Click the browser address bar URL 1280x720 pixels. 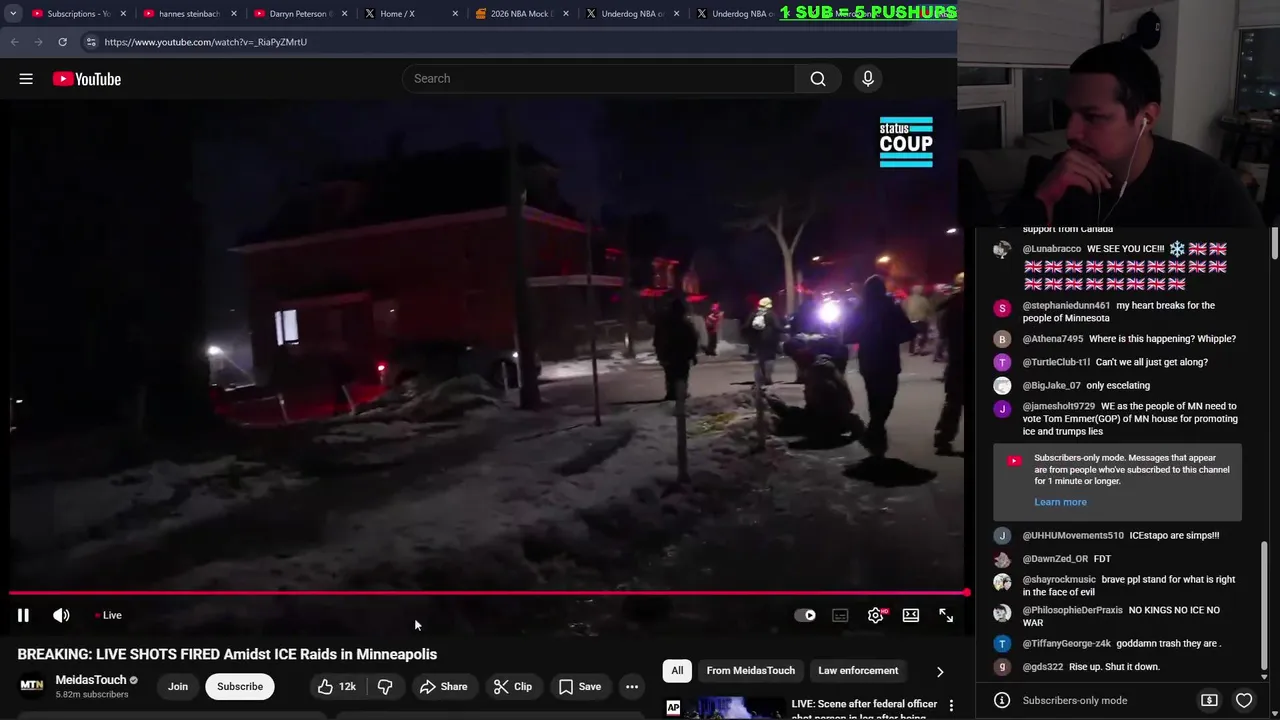tap(205, 42)
